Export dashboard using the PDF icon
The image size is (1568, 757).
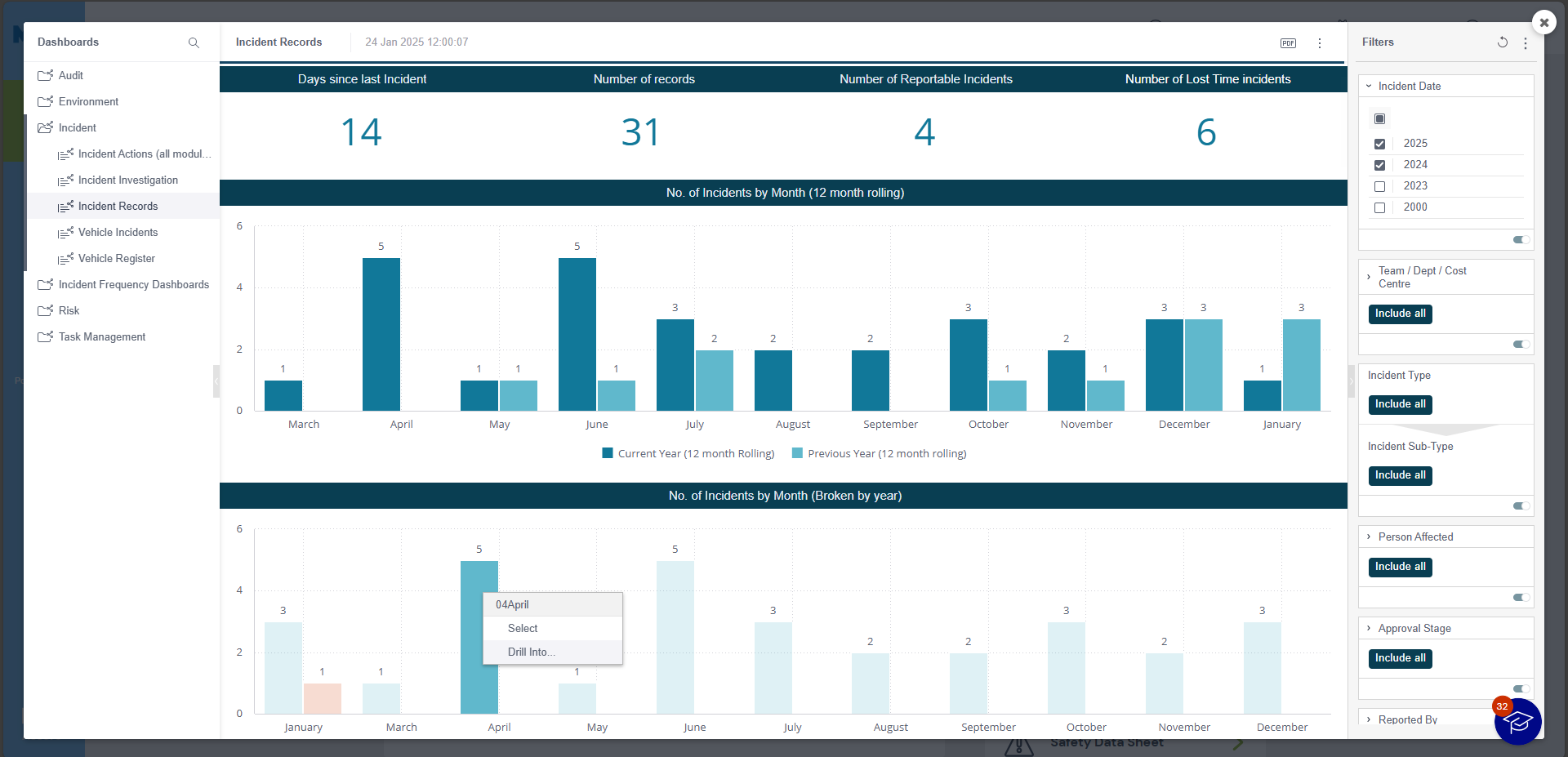pyautogui.click(x=1288, y=43)
